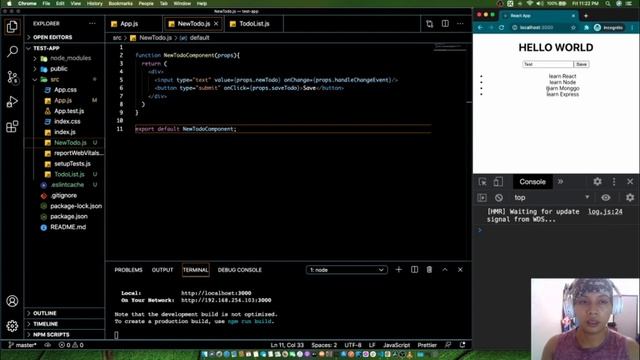This screenshot has width=640, height=360.
Task: Open the Debug Console tab
Action: [x=240, y=270]
